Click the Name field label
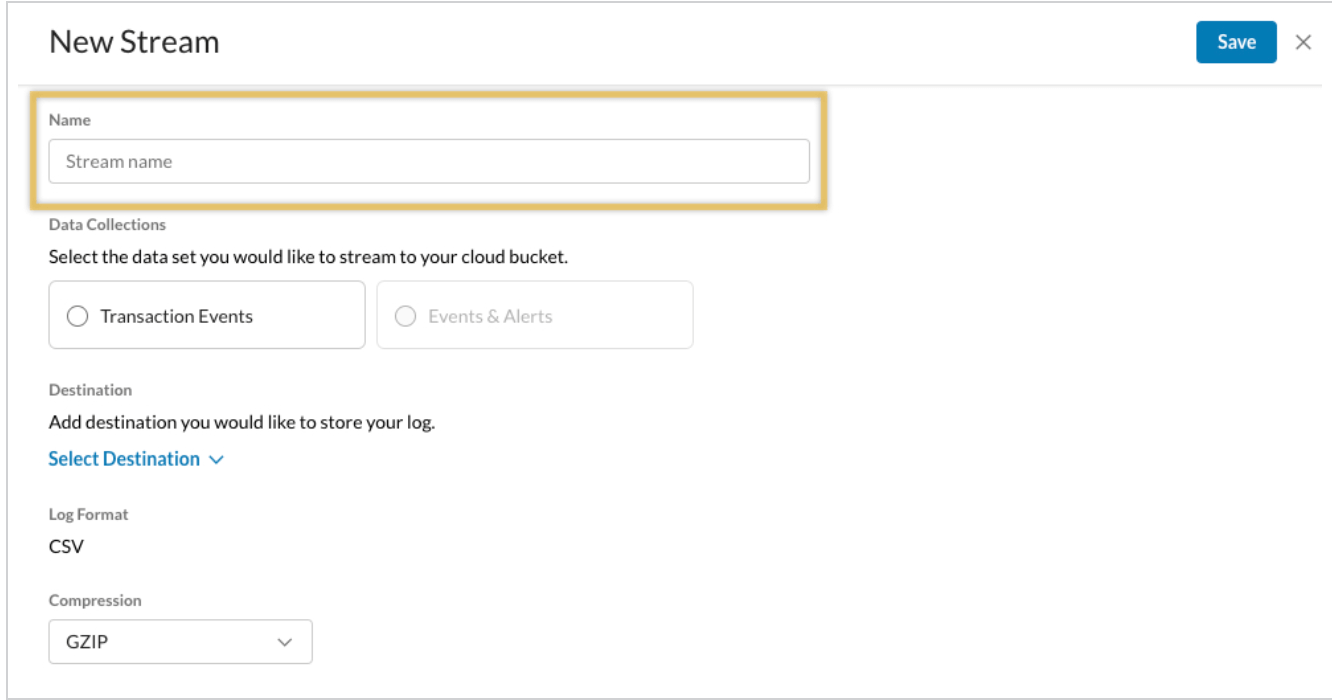1332x700 pixels. pos(70,120)
